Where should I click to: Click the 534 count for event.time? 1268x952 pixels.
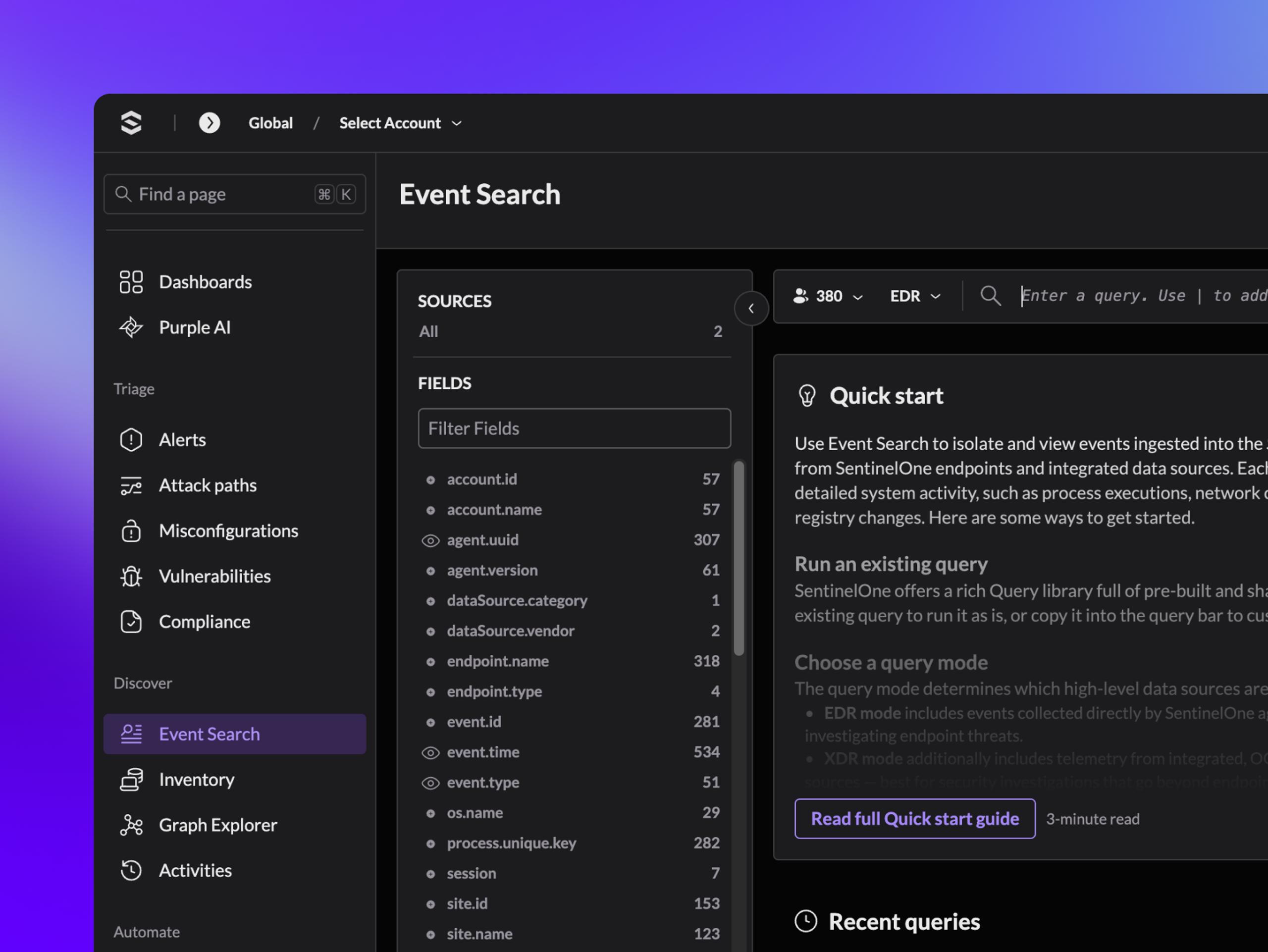[x=706, y=752]
